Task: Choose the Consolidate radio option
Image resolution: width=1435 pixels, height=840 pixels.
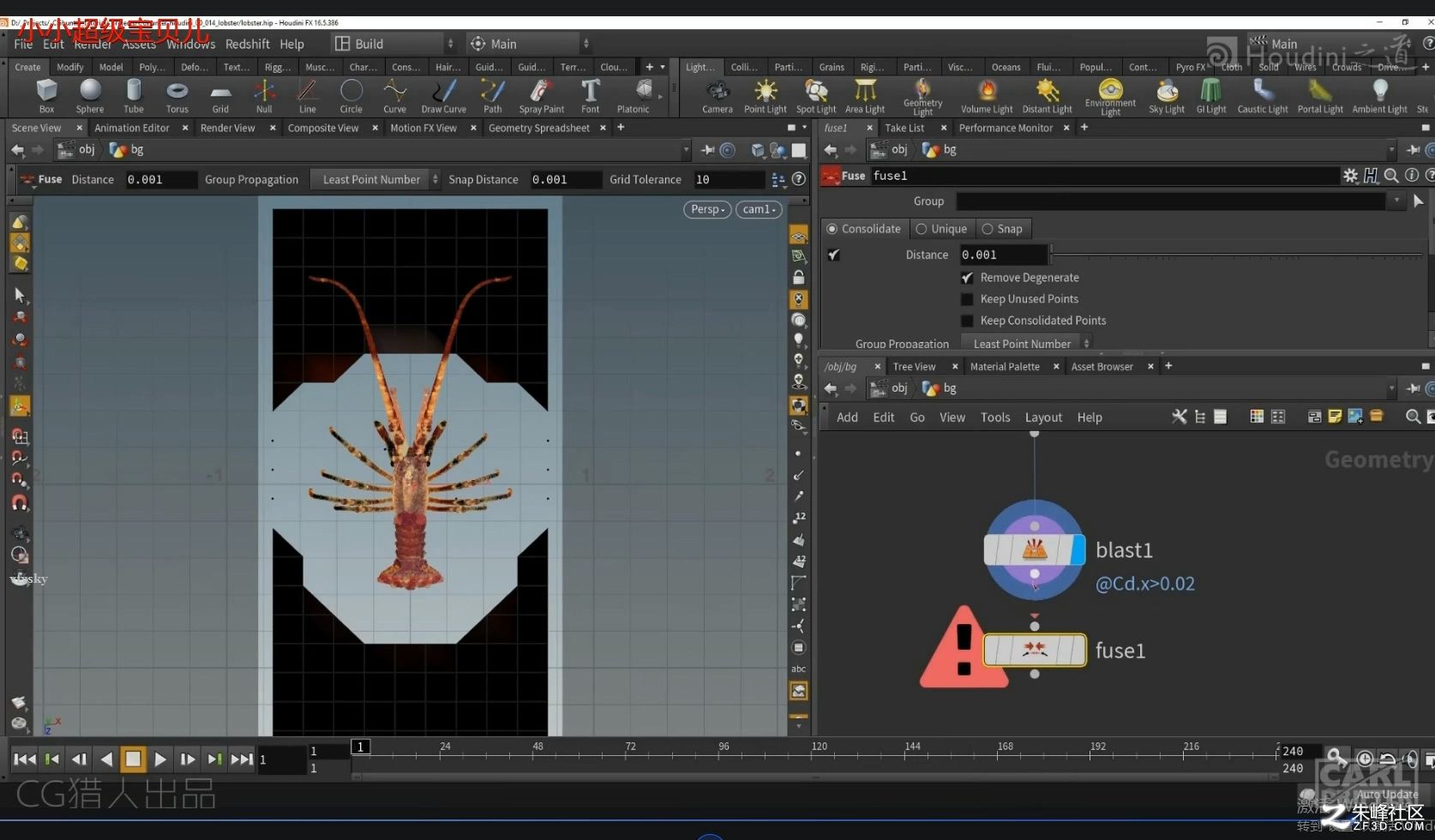Action: pos(863,229)
